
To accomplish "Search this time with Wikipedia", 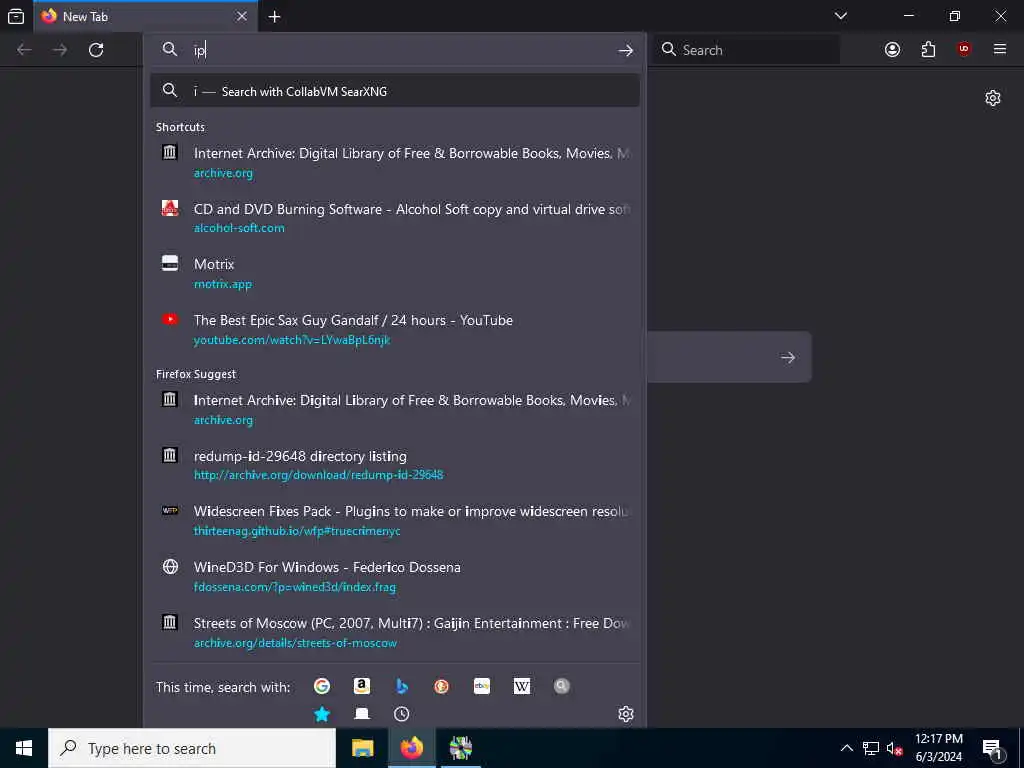I will point(522,686).
